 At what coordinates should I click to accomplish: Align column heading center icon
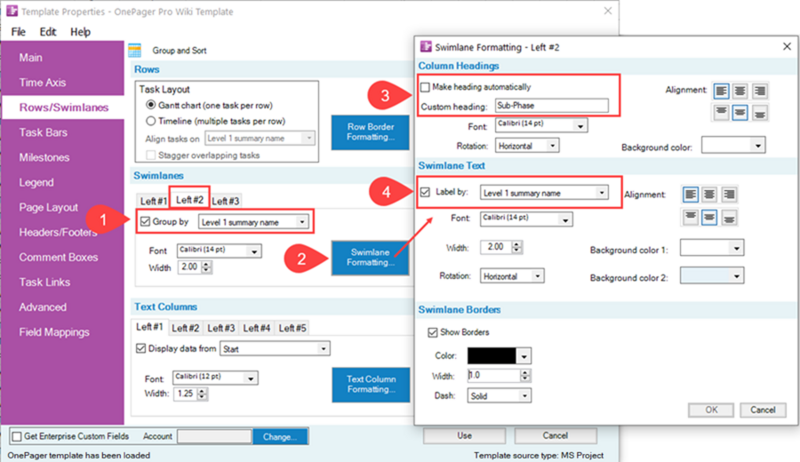click(x=740, y=91)
